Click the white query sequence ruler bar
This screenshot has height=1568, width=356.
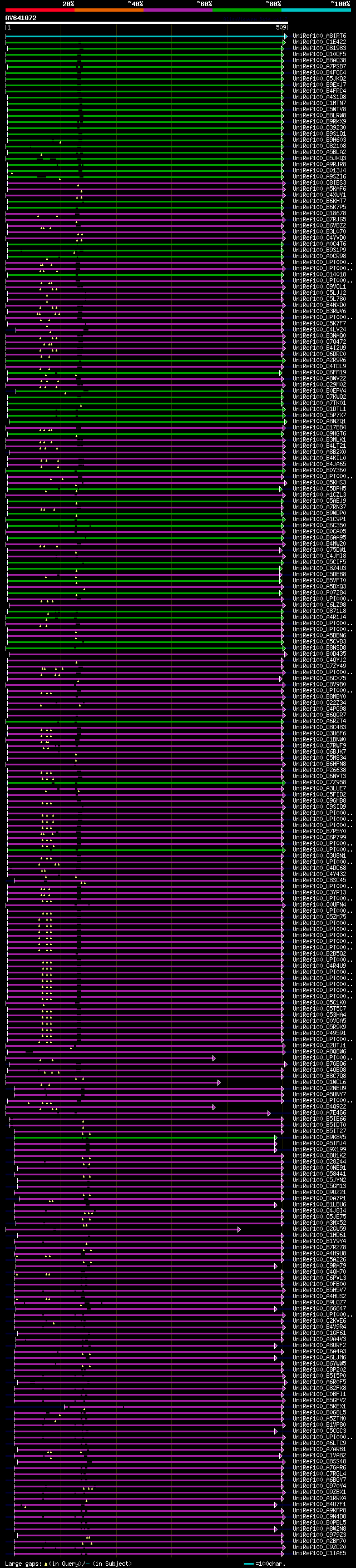coord(147,23)
